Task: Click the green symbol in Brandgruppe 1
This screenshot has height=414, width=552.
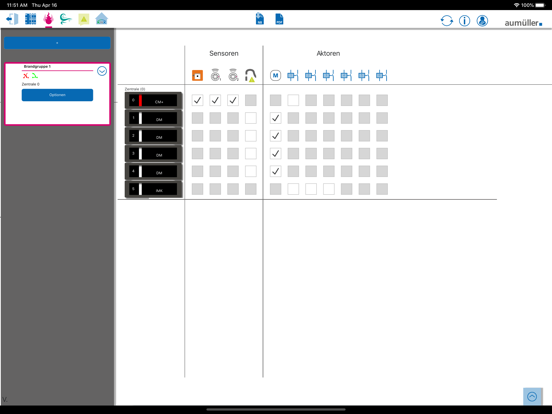Action: tap(34, 76)
